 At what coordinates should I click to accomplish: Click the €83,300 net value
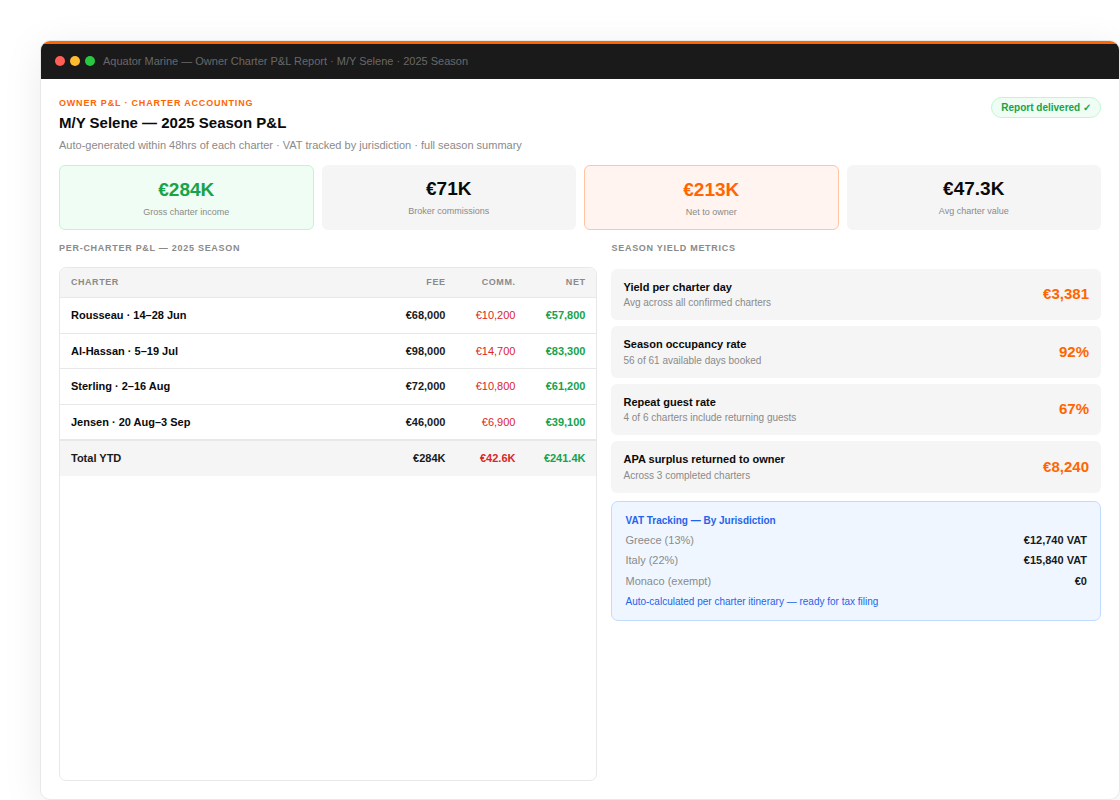coord(566,351)
